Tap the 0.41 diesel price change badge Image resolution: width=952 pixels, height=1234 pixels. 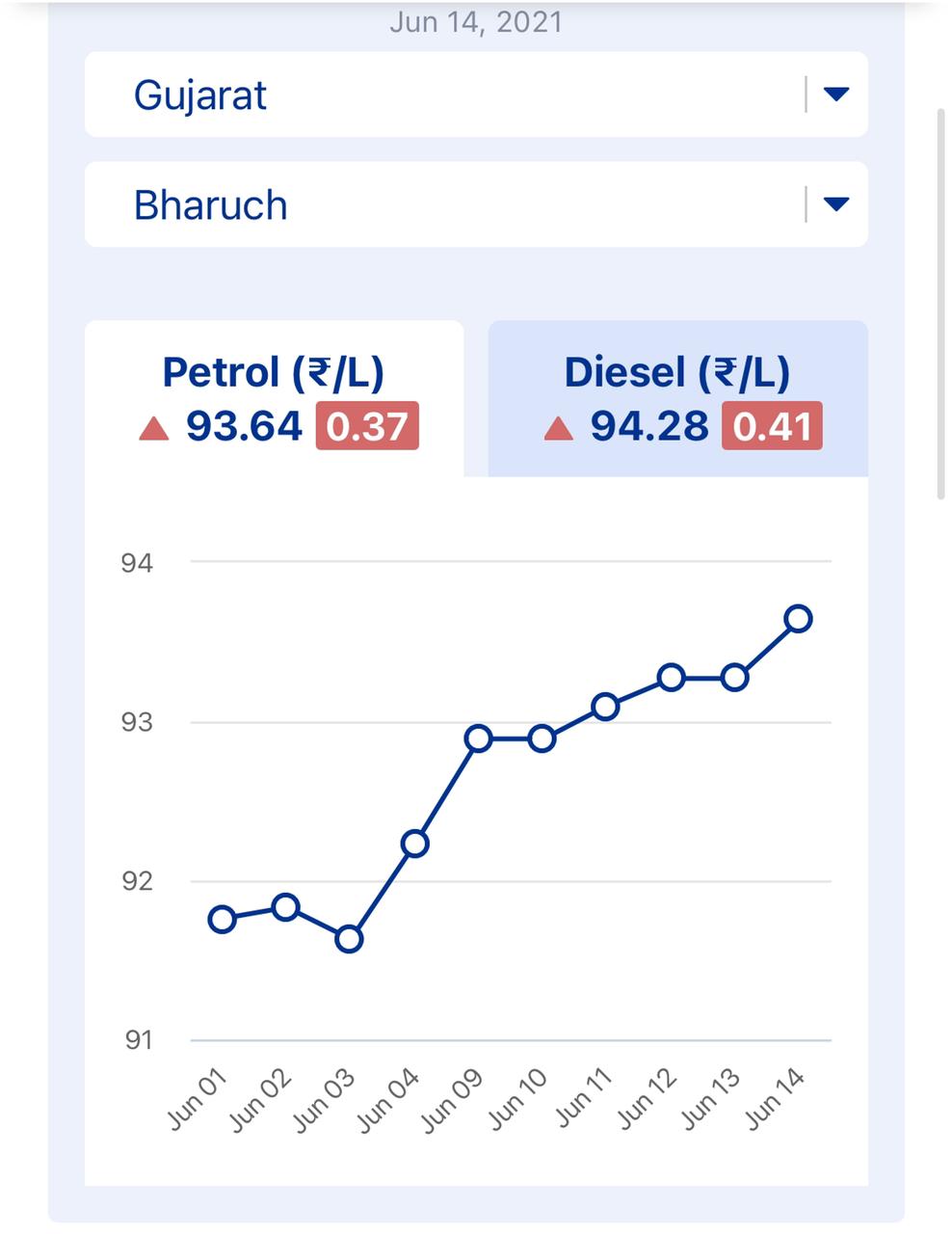772,426
